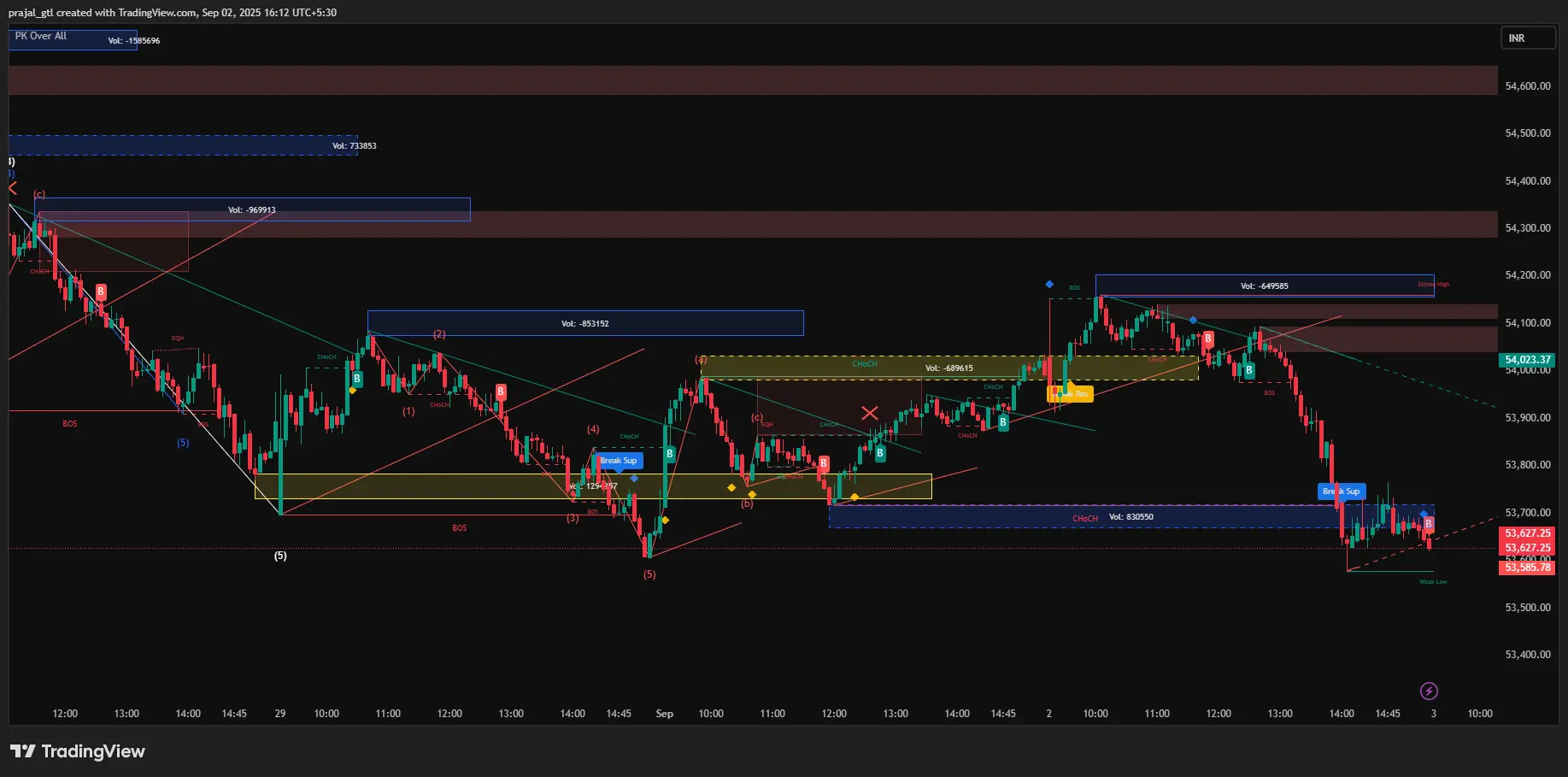This screenshot has width=1568, height=777.
Task: Click the 29 date on time axis
Action: [280, 714]
